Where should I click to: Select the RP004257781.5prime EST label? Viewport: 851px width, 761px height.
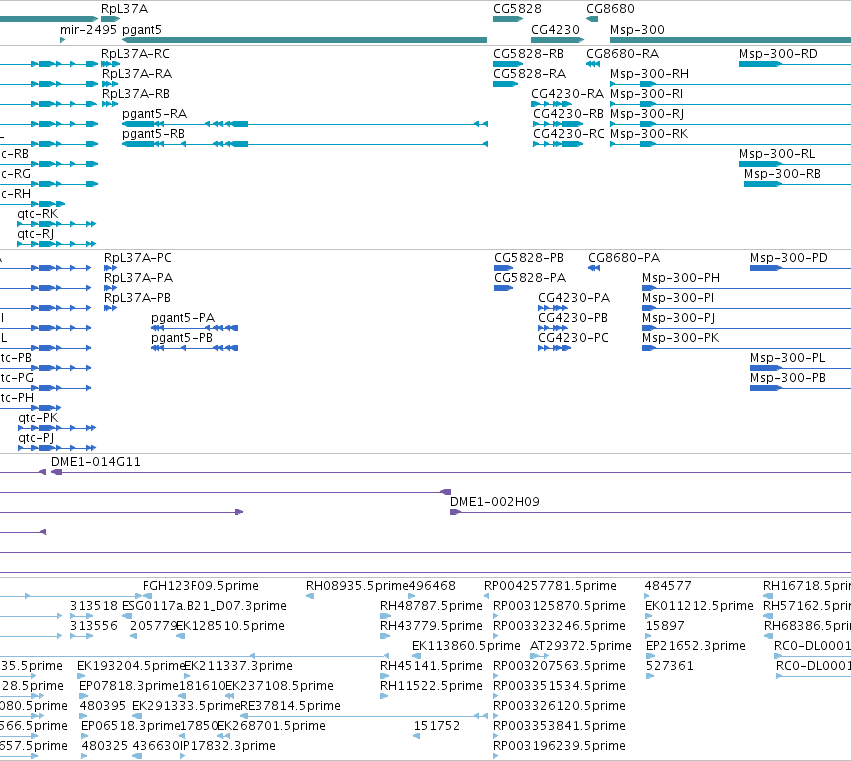point(550,586)
